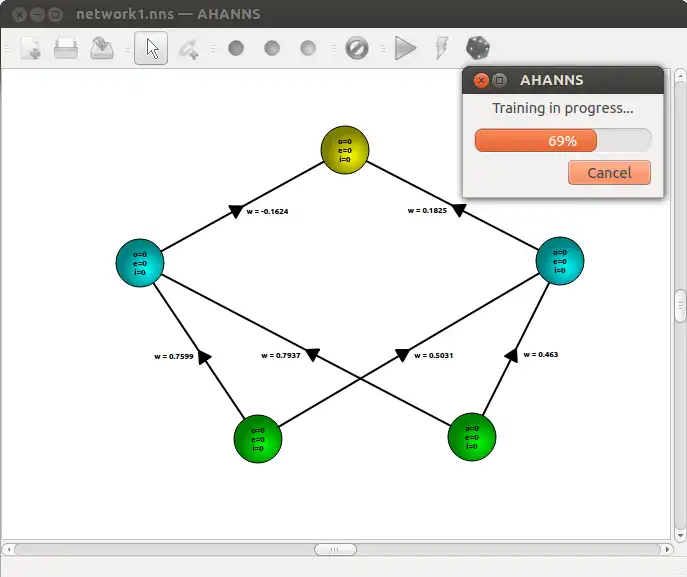The width and height of the screenshot is (687, 577).
Task: Click the network1.nns window title
Action: (168, 14)
